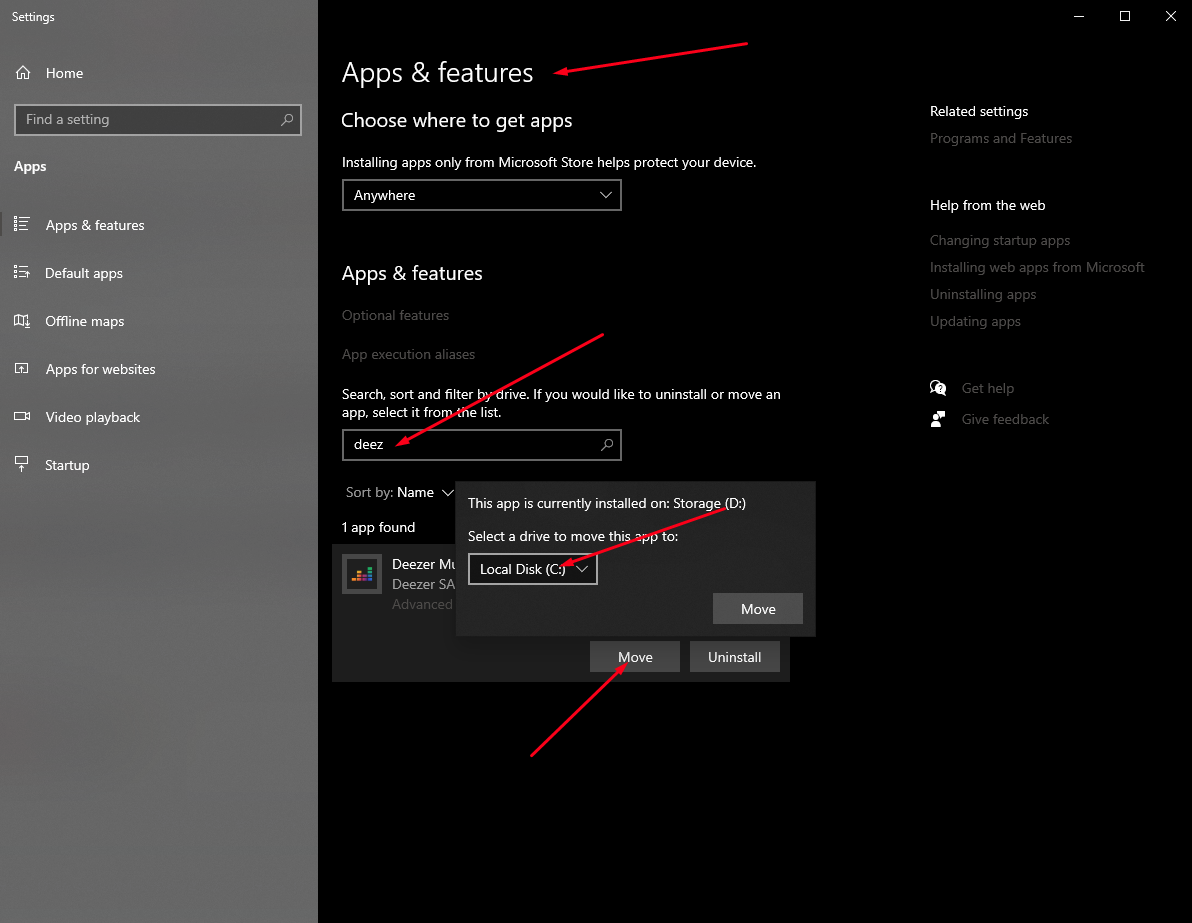Open Offline maps settings page
The image size is (1192, 923).
[84, 321]
